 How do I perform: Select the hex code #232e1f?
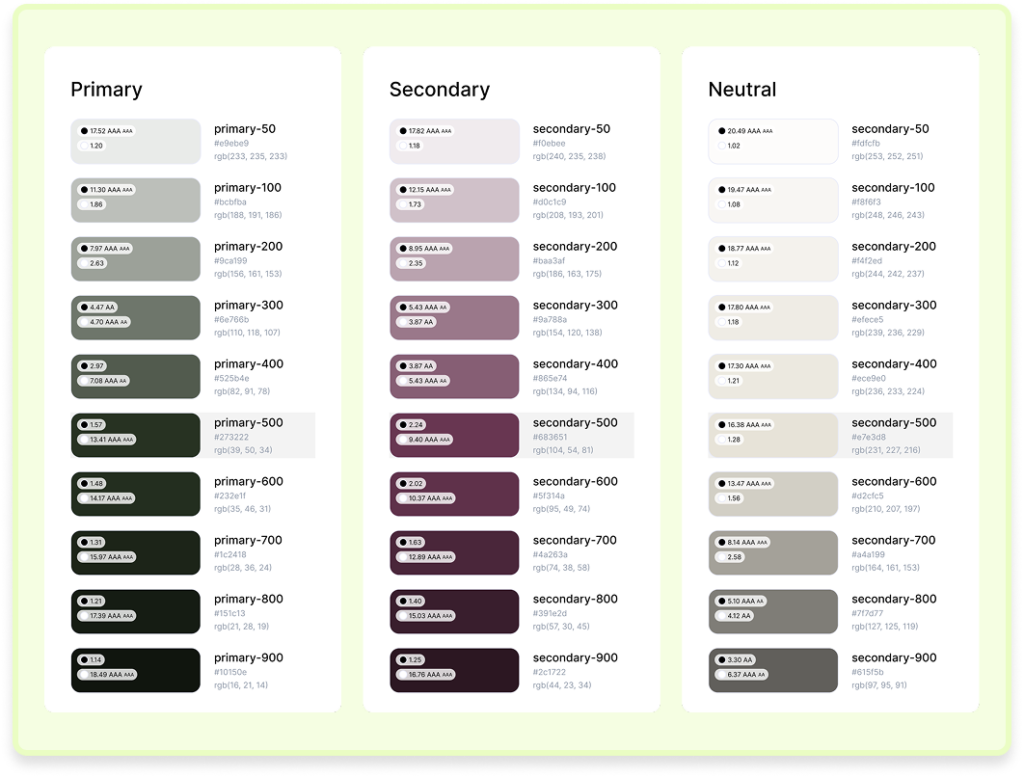coord(230,496)
